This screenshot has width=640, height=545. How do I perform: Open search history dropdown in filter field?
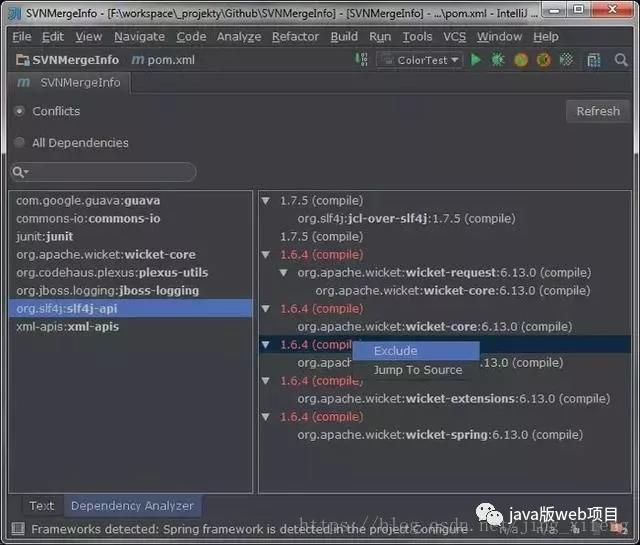click(x=20, y=172)
